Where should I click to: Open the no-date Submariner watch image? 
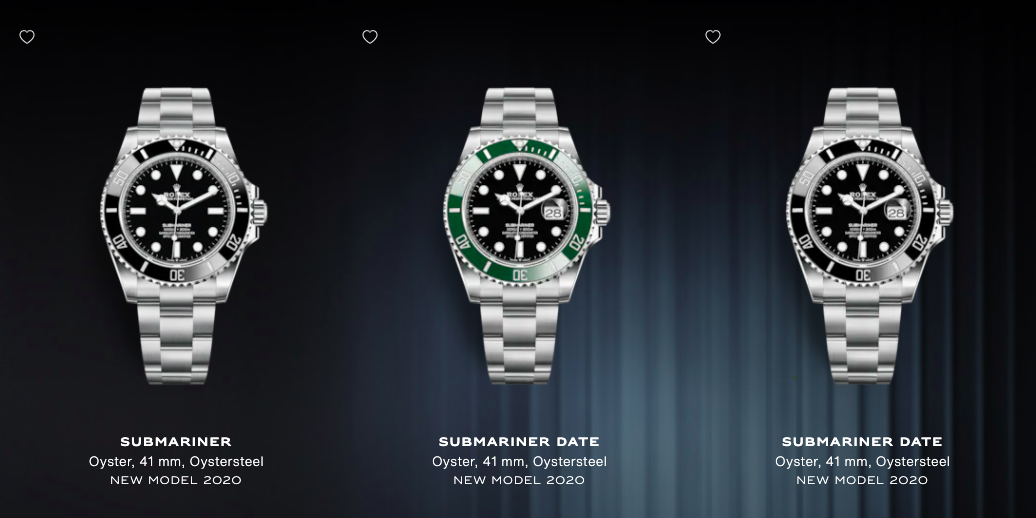[x=182, y=235]
